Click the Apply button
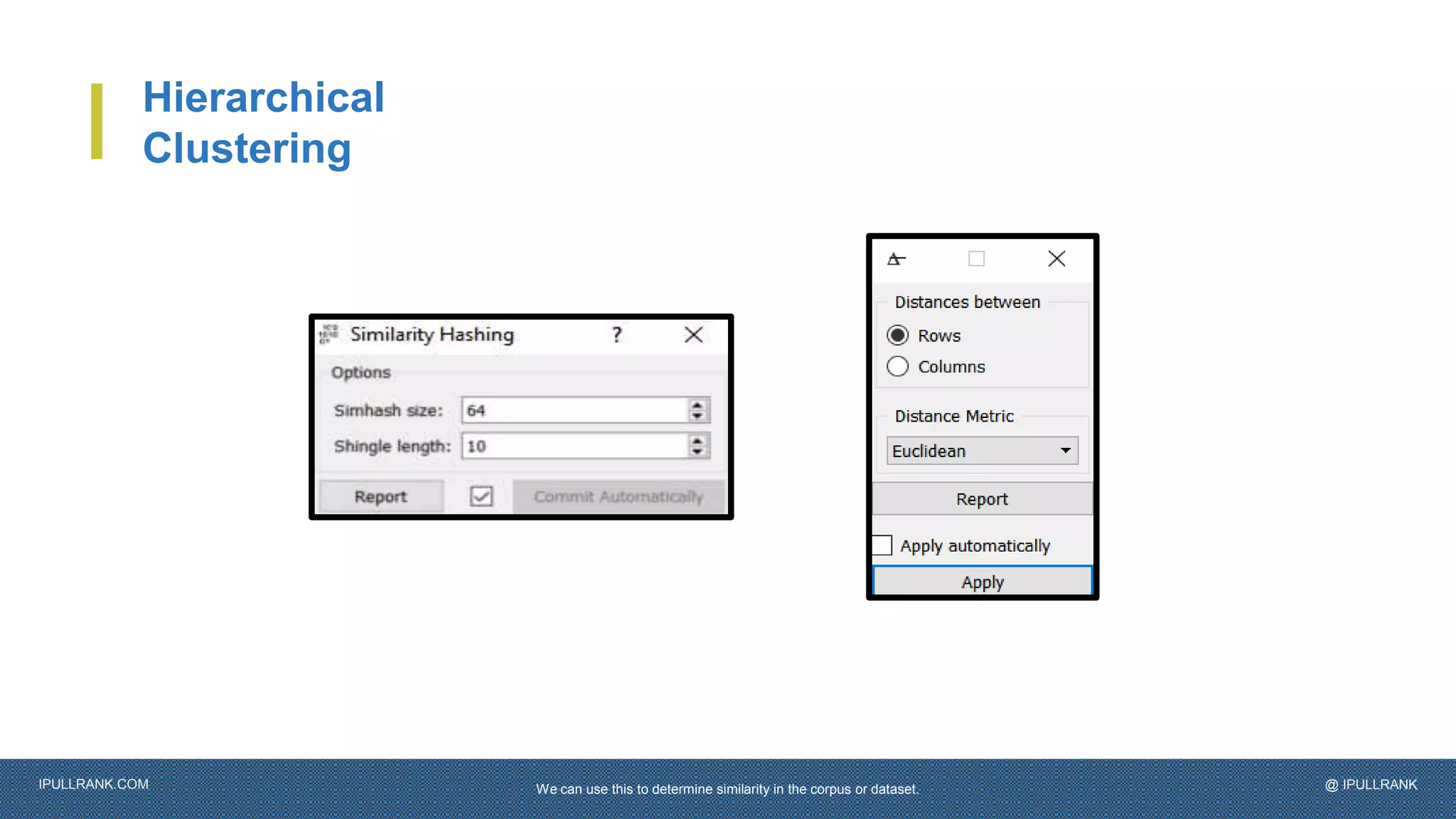Viewport: 1456px width, 819px height. pyautogui.click(x=983, y=582)
